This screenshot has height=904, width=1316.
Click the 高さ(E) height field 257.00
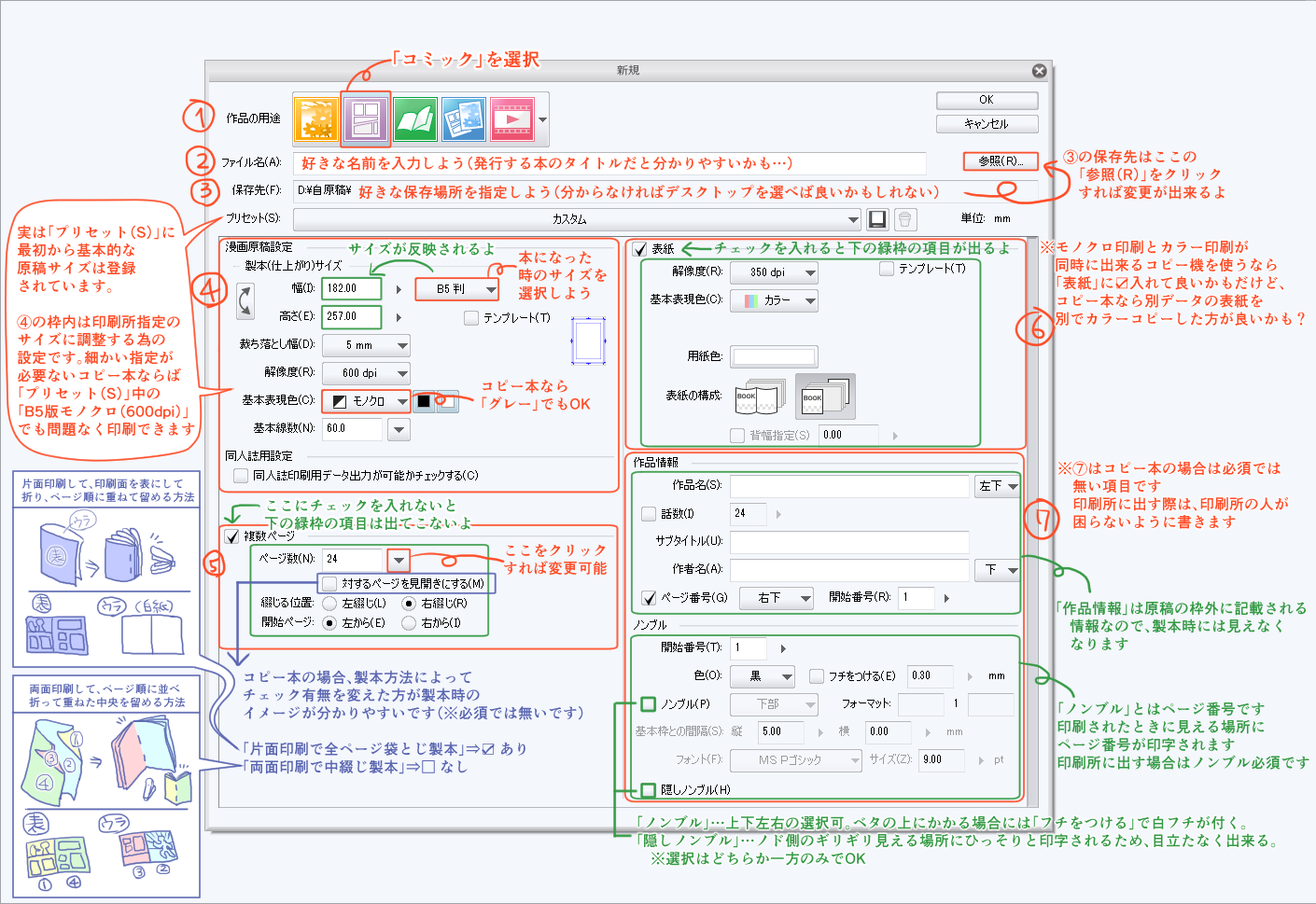352,317
